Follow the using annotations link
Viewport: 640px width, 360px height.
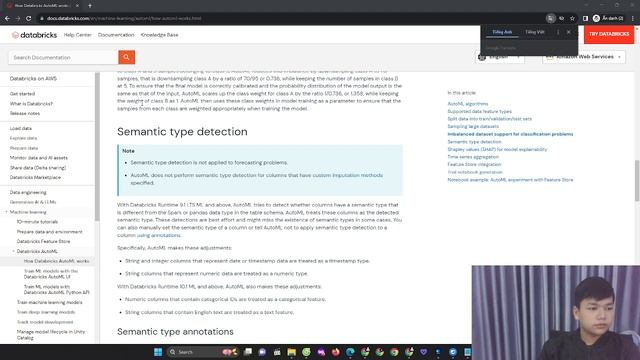coord(158,236)
